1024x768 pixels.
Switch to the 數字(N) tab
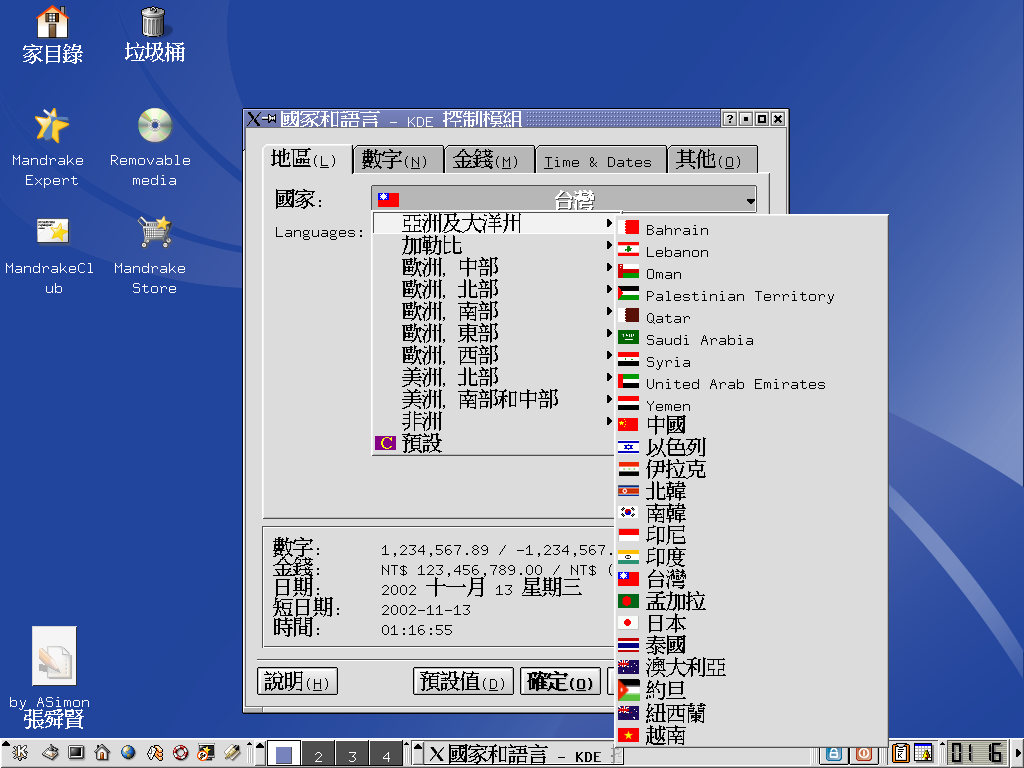tap(398, 160)
